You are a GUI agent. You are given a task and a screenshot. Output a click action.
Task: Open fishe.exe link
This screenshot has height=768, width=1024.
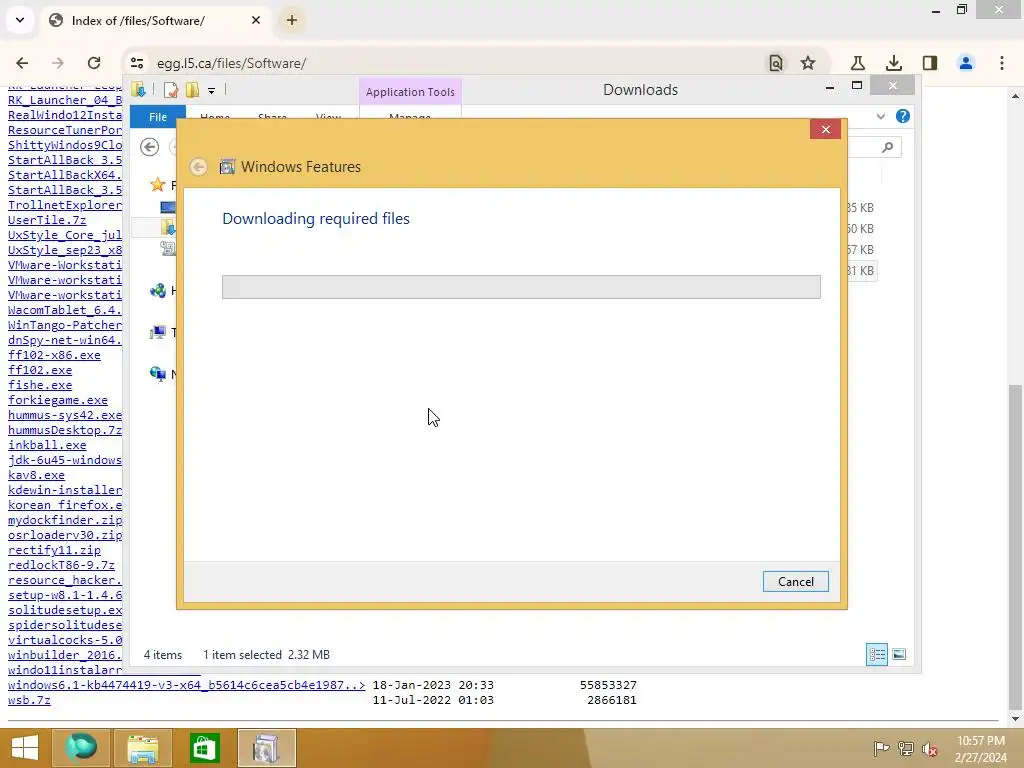point(40,385)
